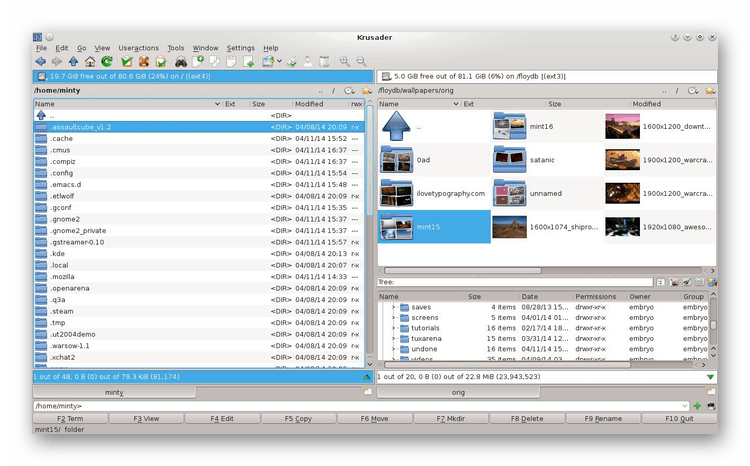Screen dimensions: 750x466
Task: Select the 1600x1074_shipro thumbnail image
Action: click(510, 226)
